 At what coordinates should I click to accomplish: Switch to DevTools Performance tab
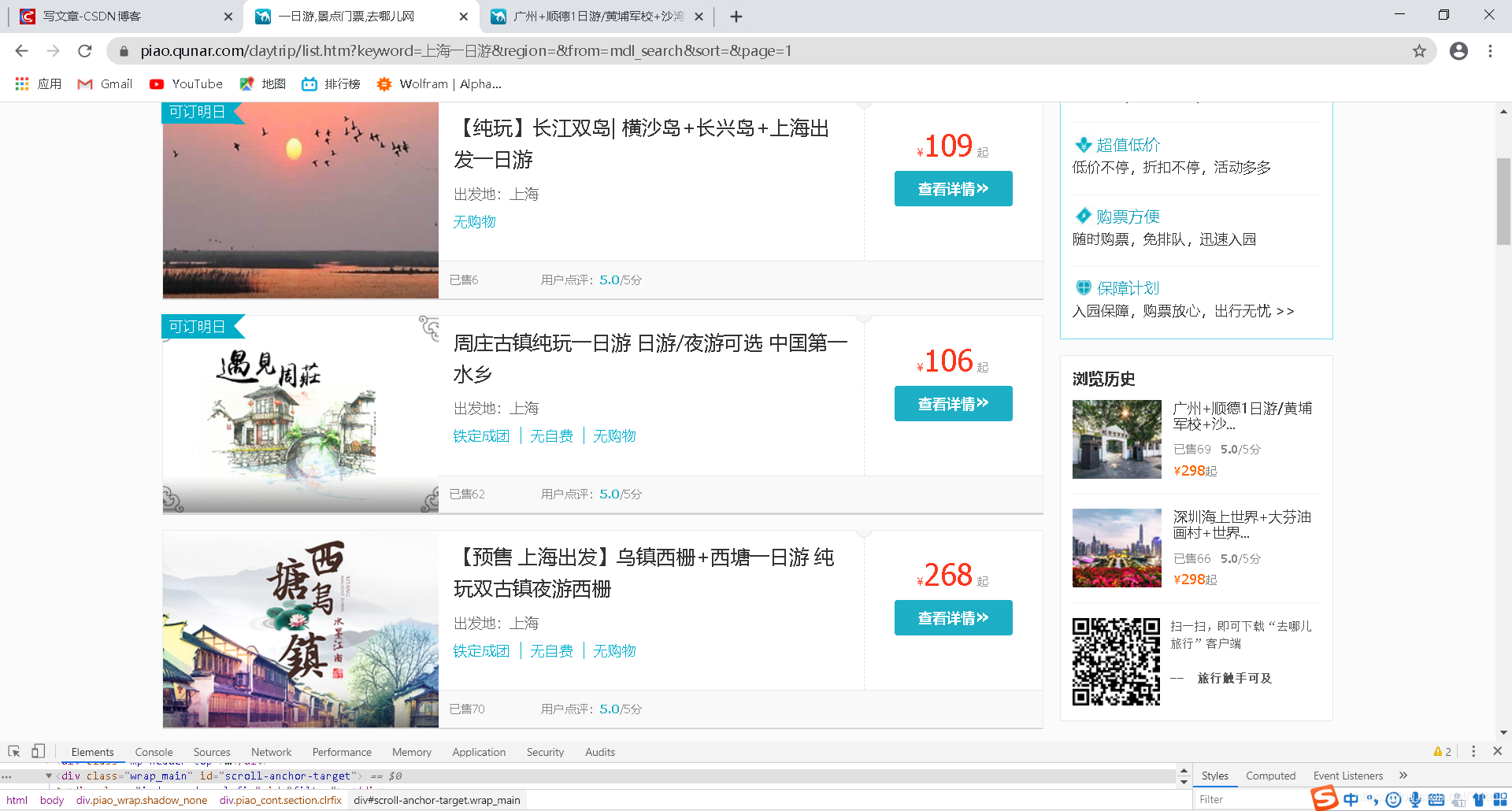point(342,753)
